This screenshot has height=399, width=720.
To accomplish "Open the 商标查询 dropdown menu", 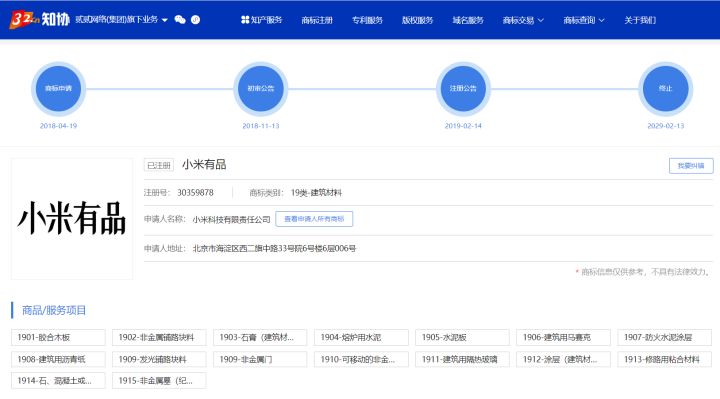I will 584,20.
